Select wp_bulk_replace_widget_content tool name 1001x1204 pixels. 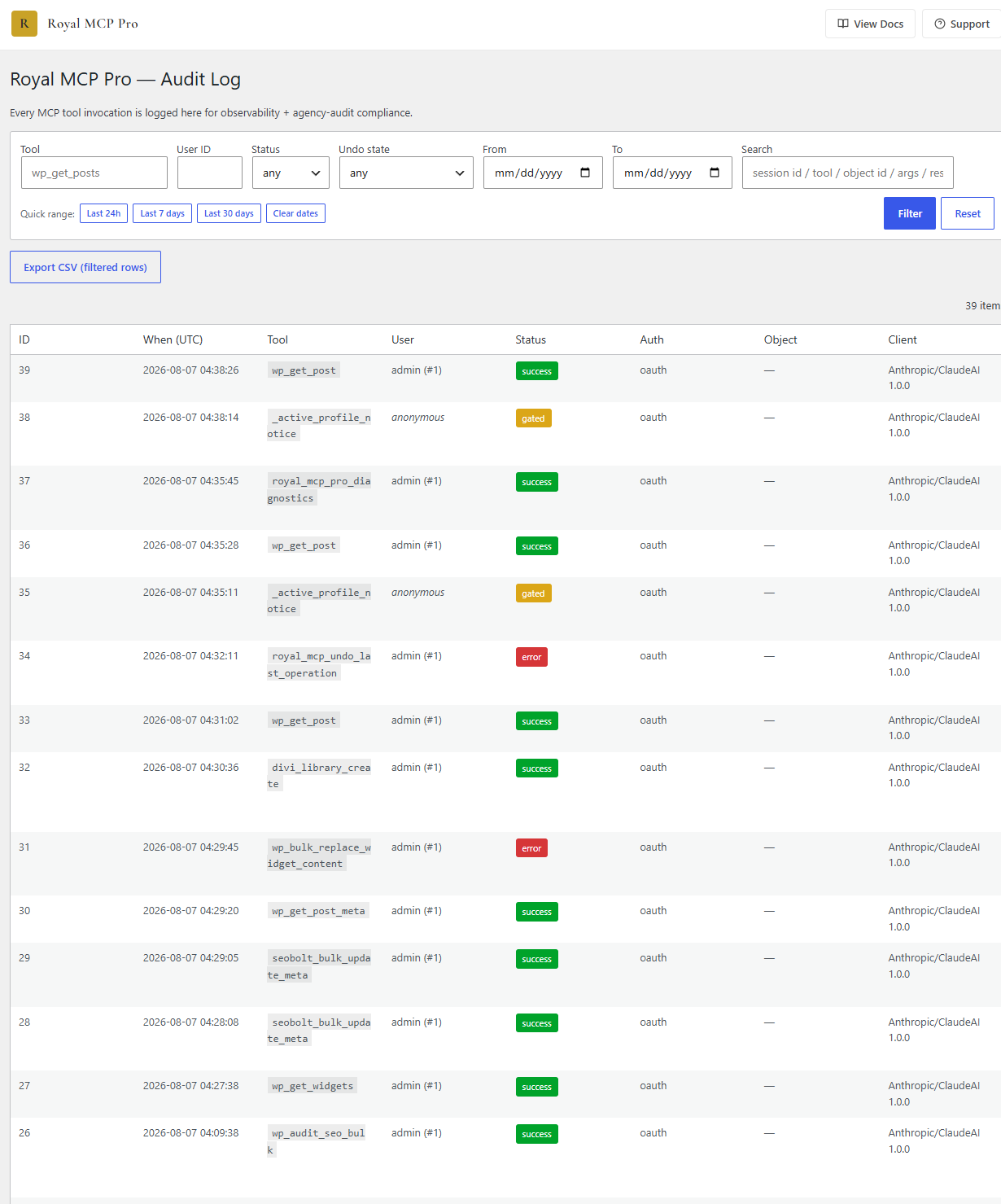pos(319,856)
